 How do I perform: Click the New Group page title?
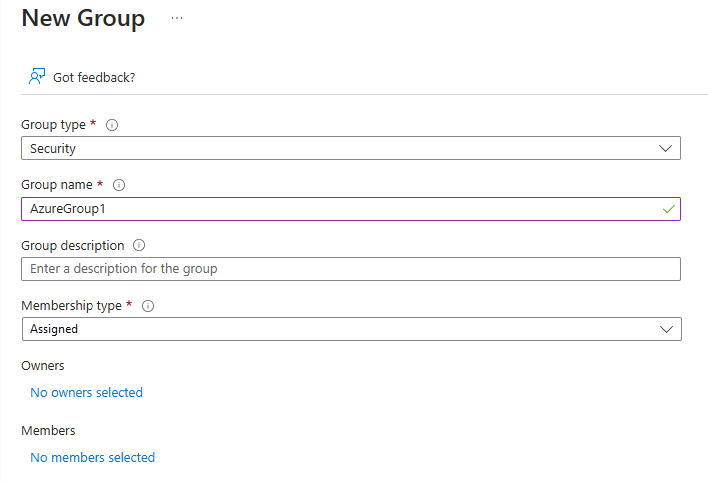(83, 18)
